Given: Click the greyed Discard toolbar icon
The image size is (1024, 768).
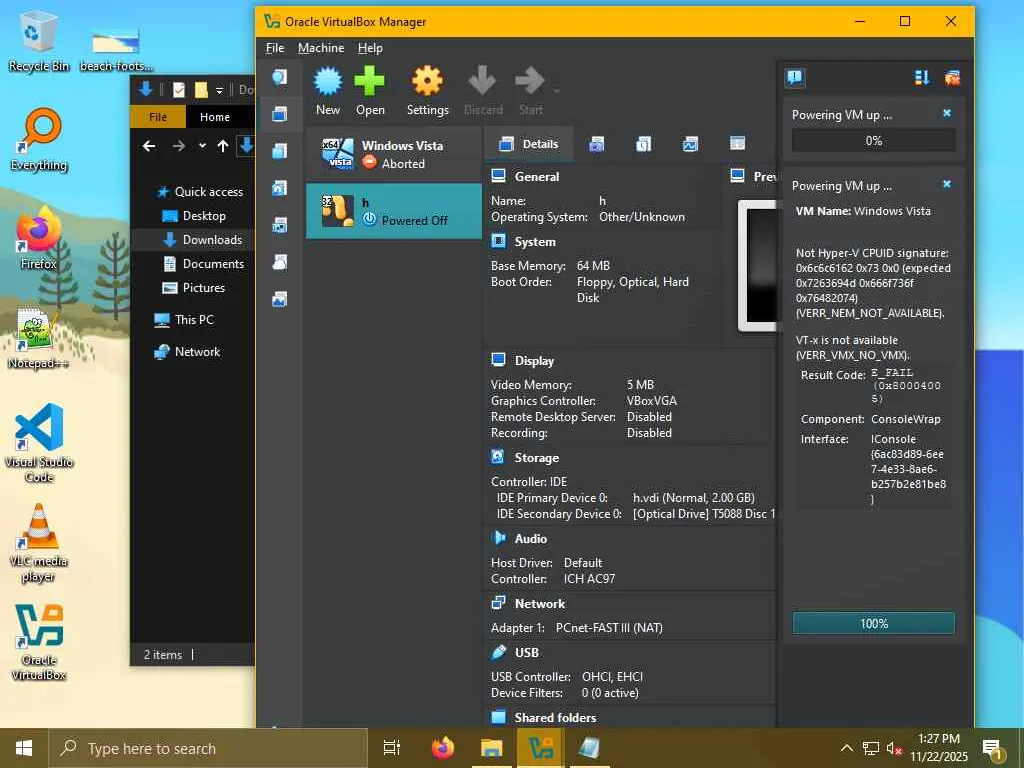Looking at the screenshot, I should coord(483,90).
